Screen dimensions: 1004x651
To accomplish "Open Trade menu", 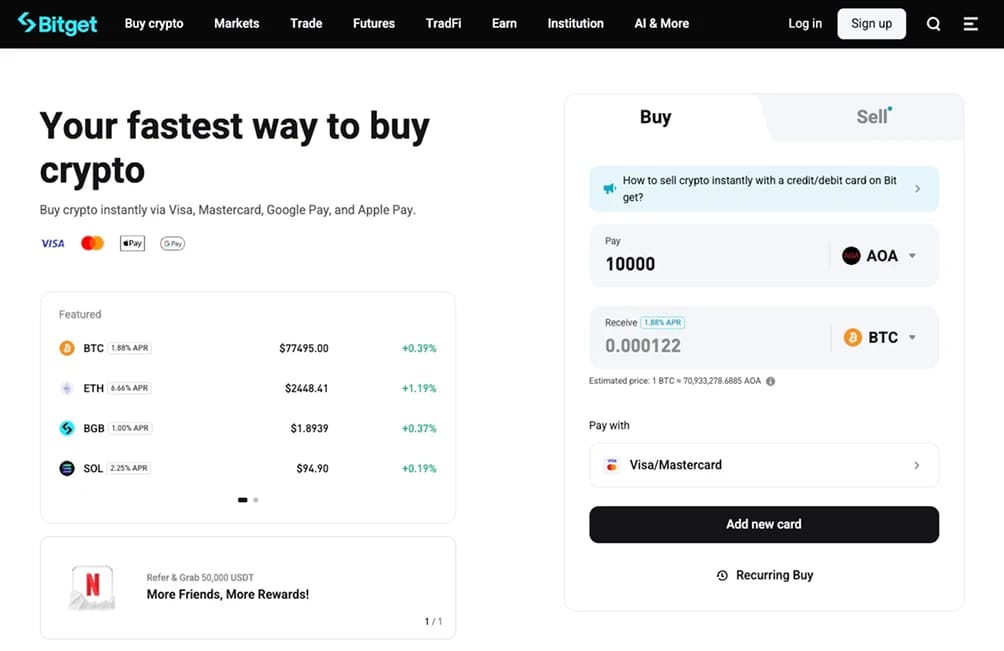I will [306, 24].
